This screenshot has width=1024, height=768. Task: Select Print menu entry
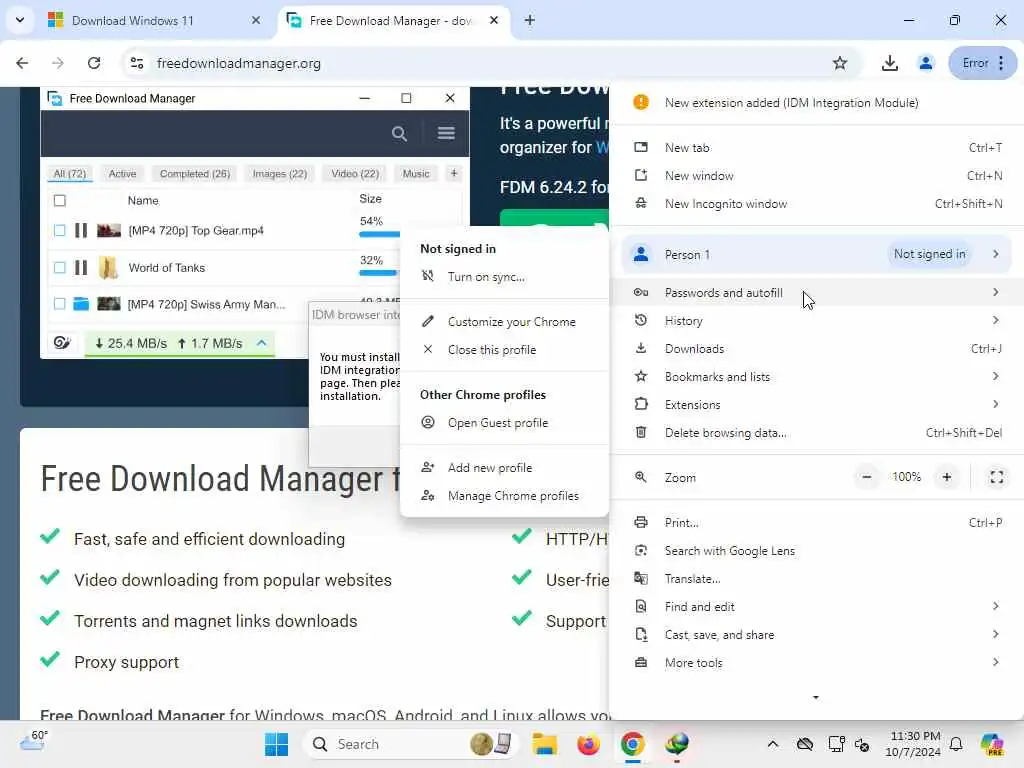pos(817,522)
